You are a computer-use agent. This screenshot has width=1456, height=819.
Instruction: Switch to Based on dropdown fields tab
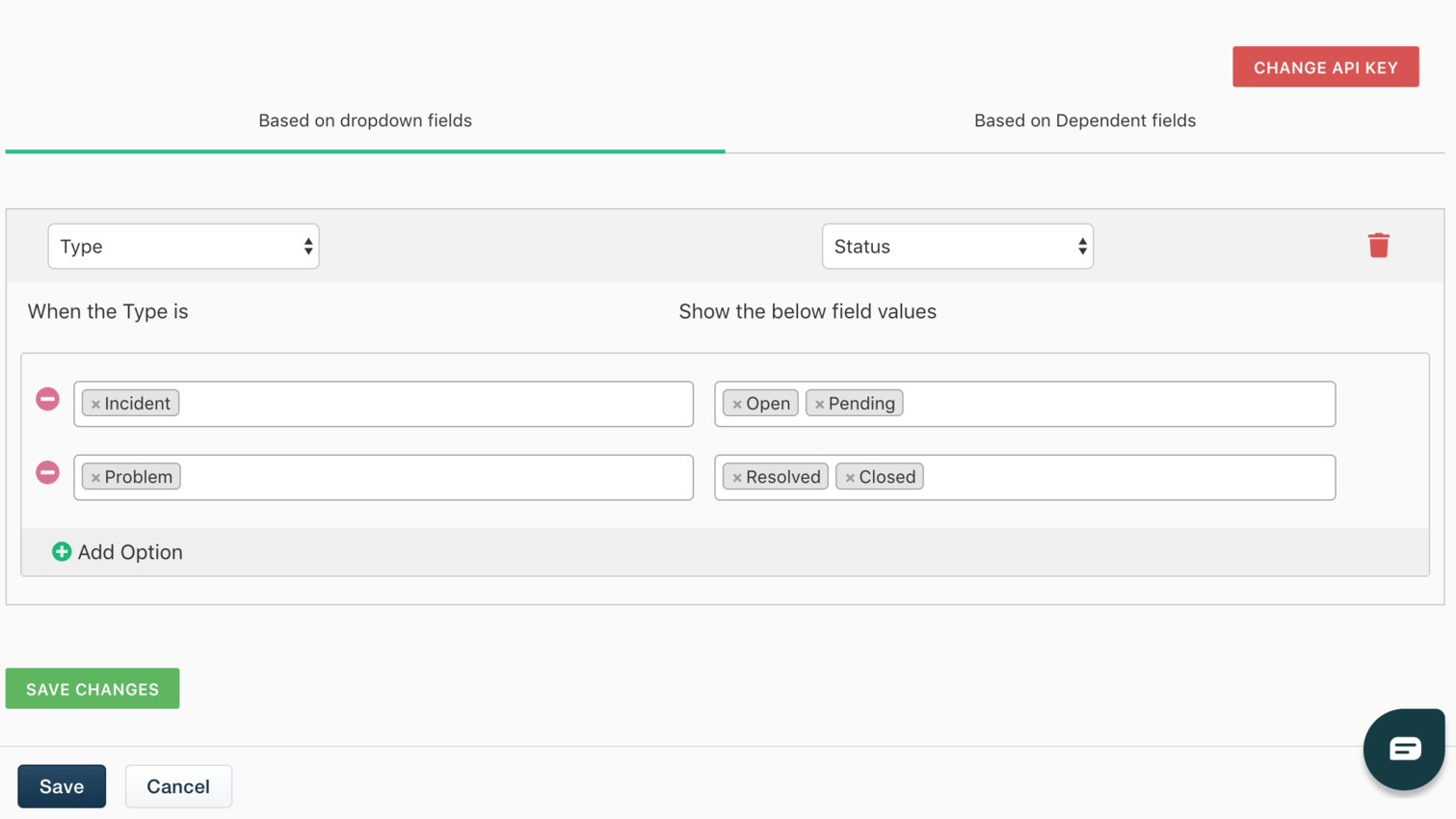click(x=365, y=121)
